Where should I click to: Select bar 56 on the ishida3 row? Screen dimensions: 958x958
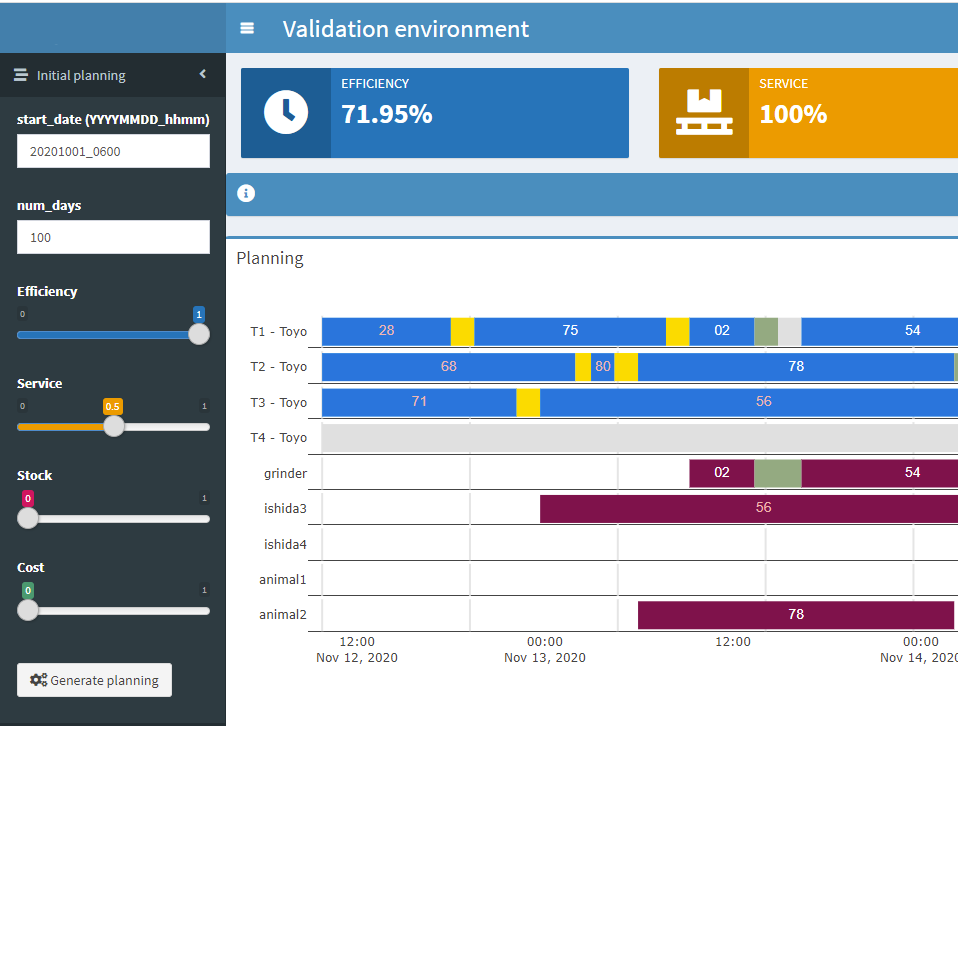click(763, 507)
